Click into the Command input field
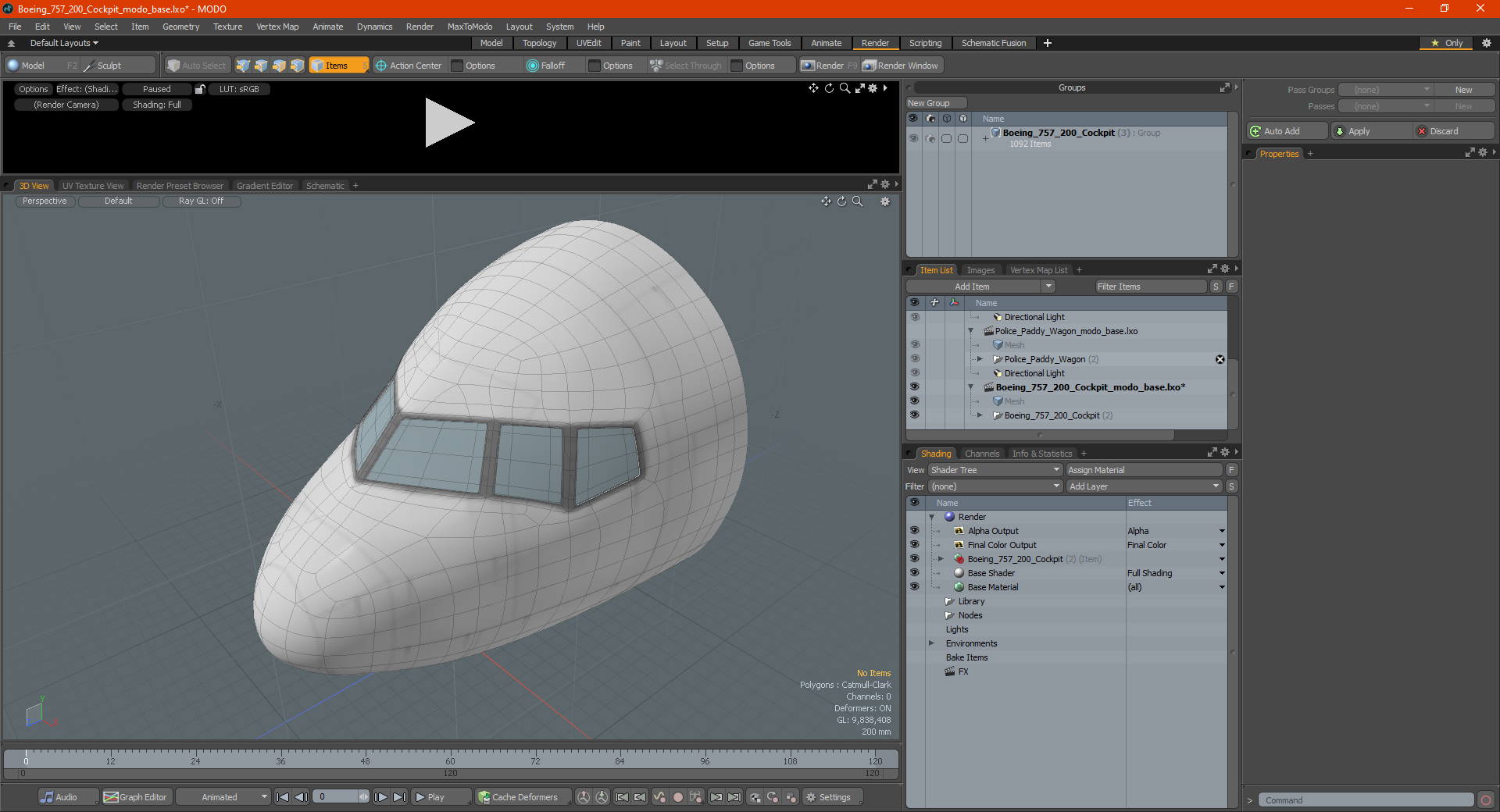 [x=1366, y=800]
